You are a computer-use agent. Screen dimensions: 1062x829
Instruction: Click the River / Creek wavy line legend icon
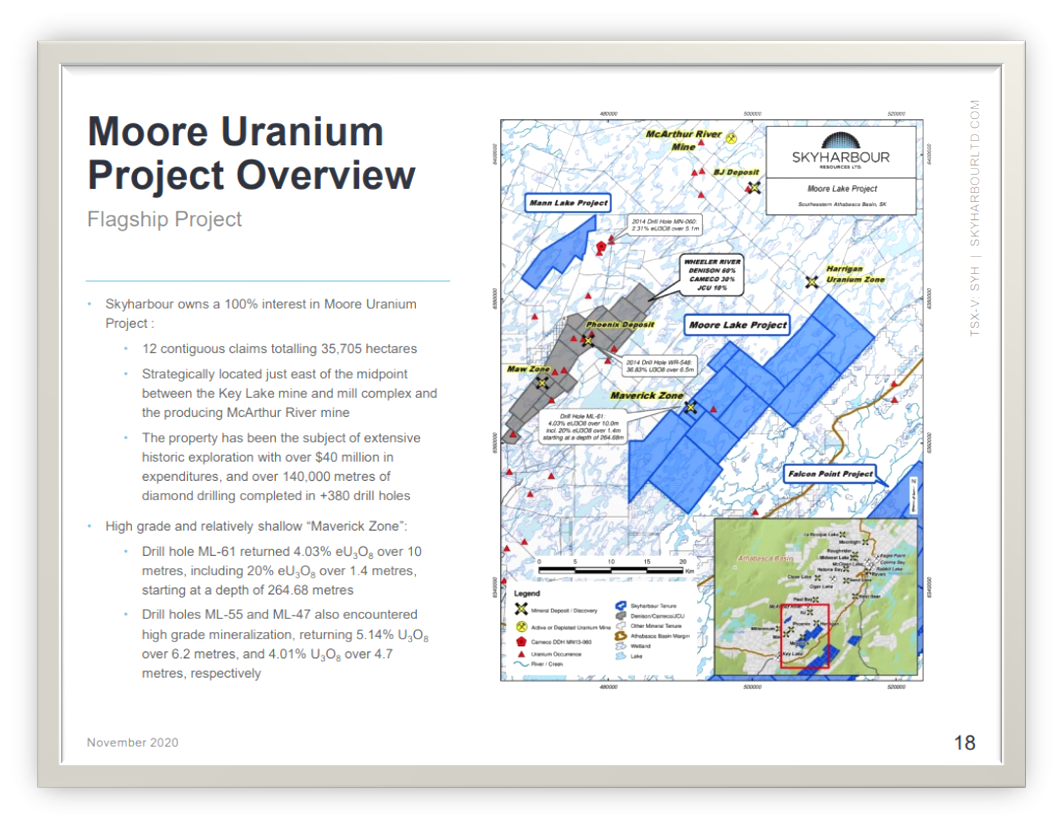(x=522, y=664)
